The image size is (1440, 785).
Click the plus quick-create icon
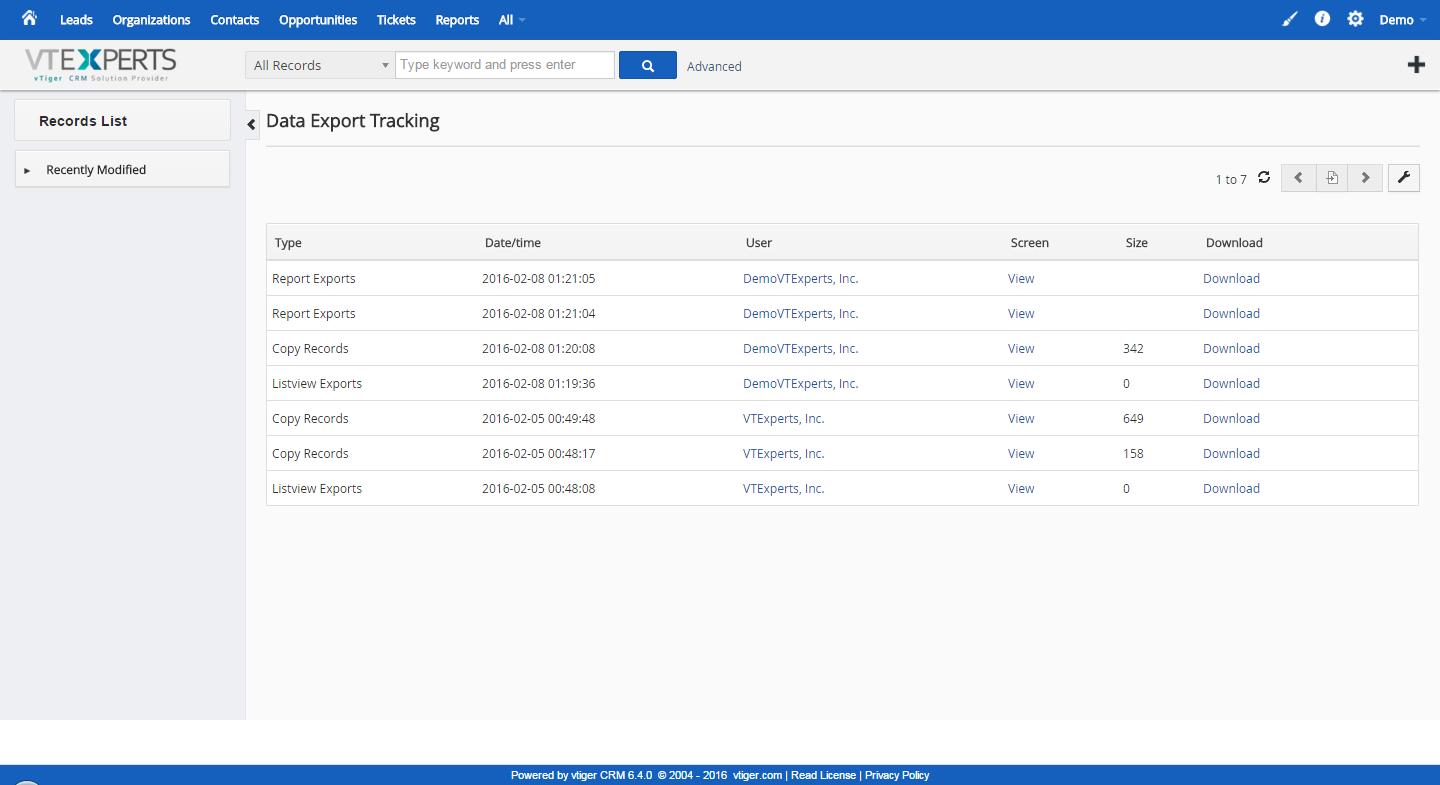pos(1416,65)
